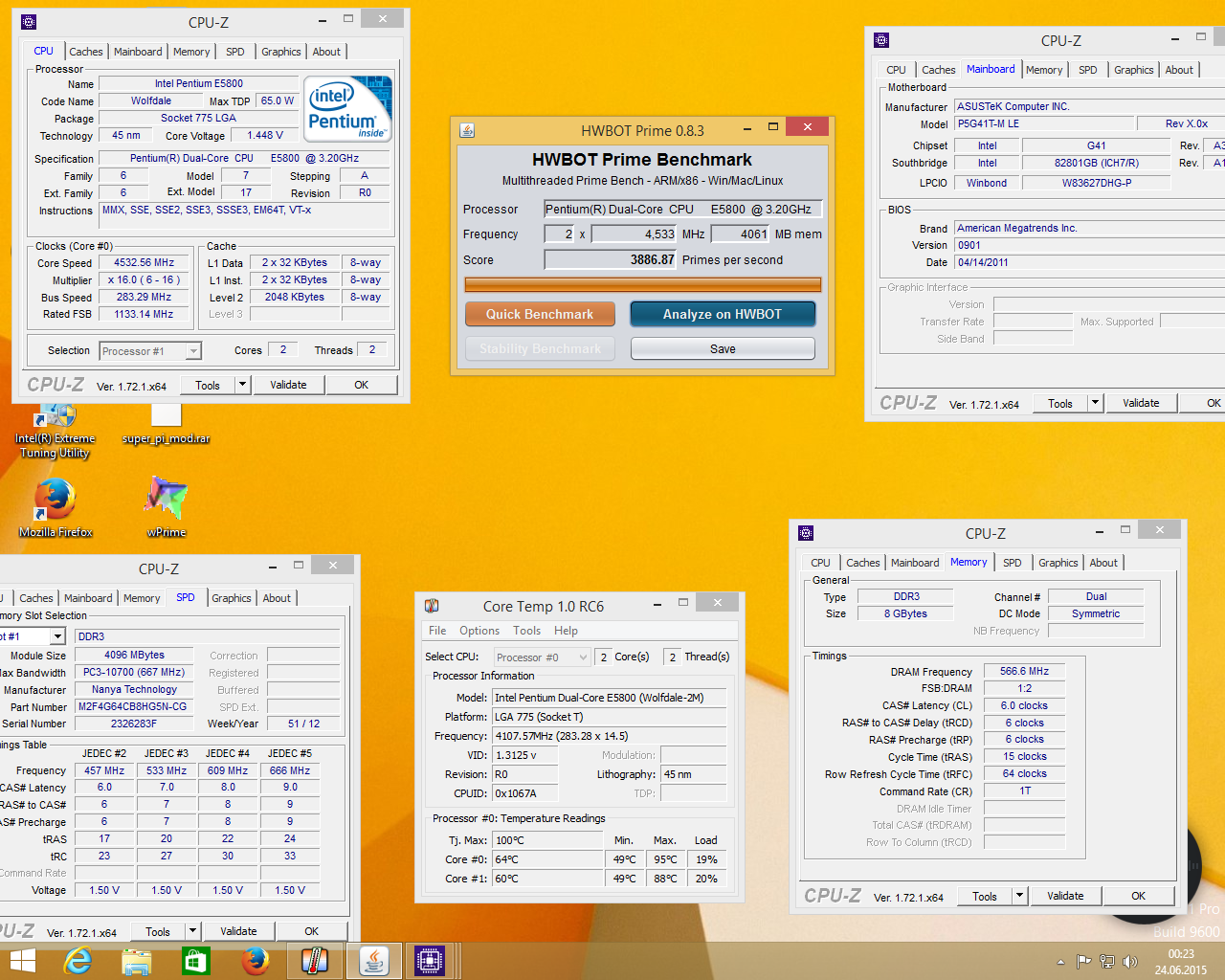
Task: Click HWBOT Prime orange progress bar
Action: 643,284
